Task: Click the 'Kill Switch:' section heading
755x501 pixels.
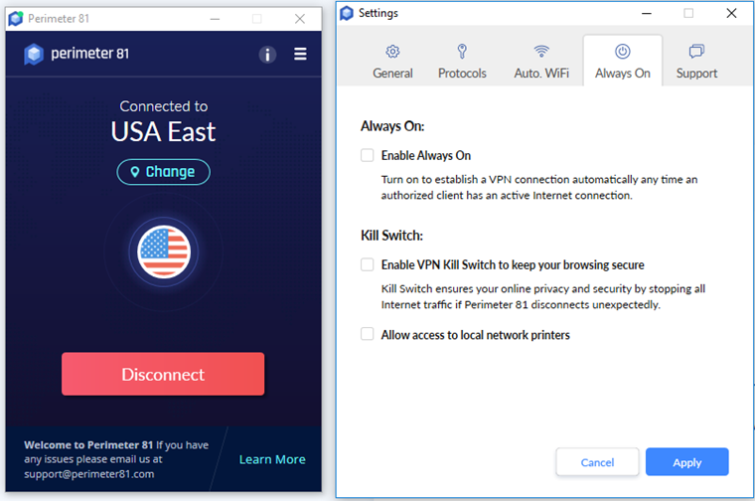Action: pos(391,236)
